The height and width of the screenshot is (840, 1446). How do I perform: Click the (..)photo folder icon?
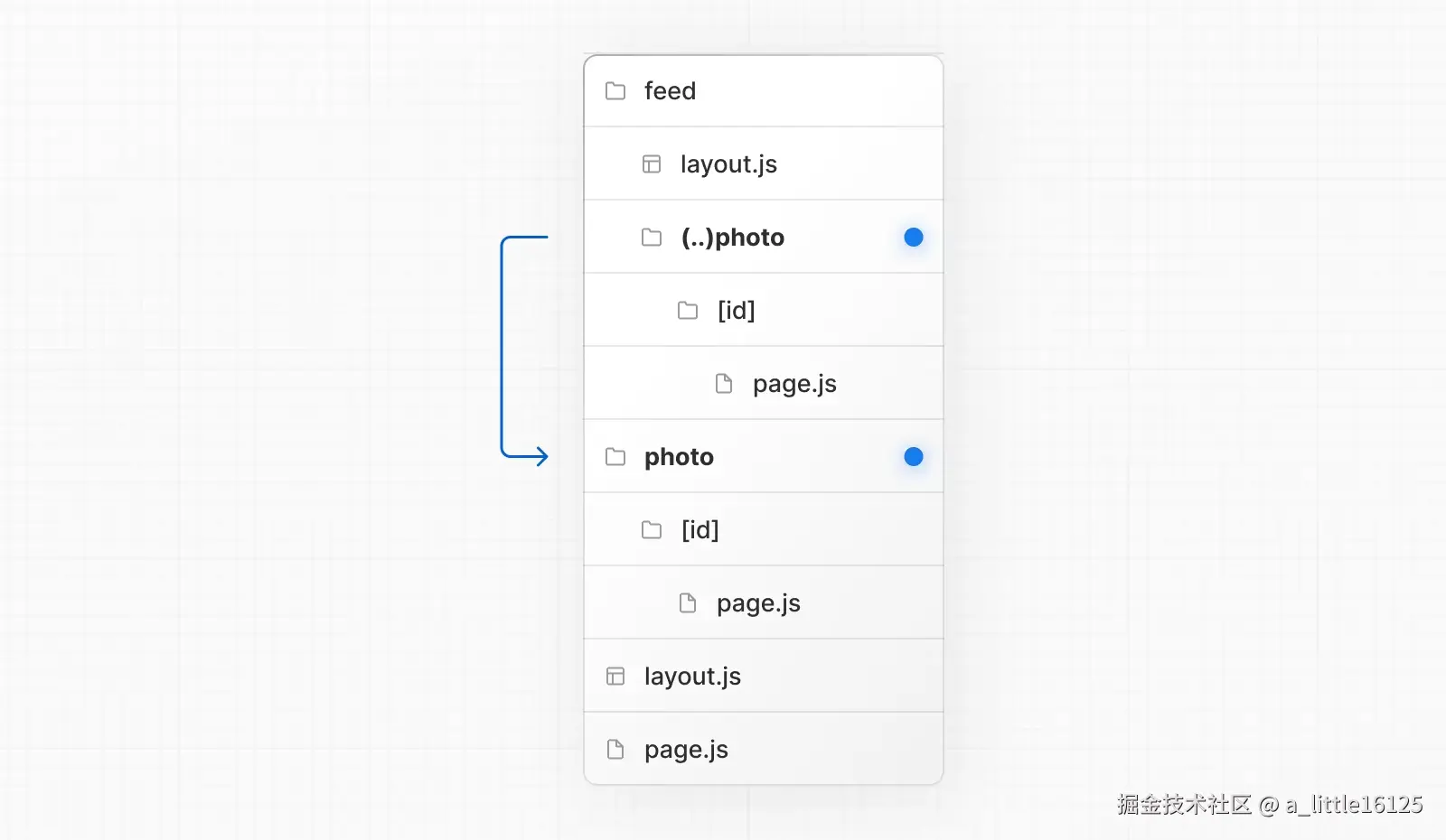pyautogui.click(x=652, y=238)
